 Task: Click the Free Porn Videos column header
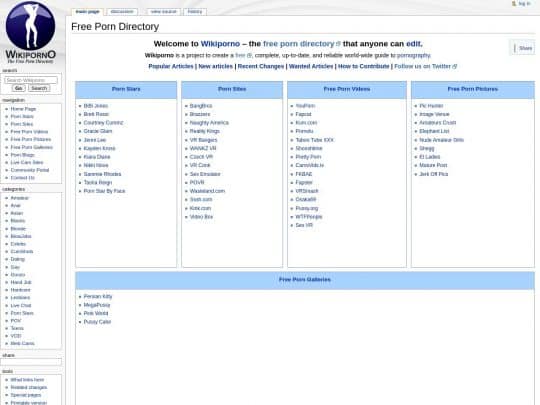[347, 89]
